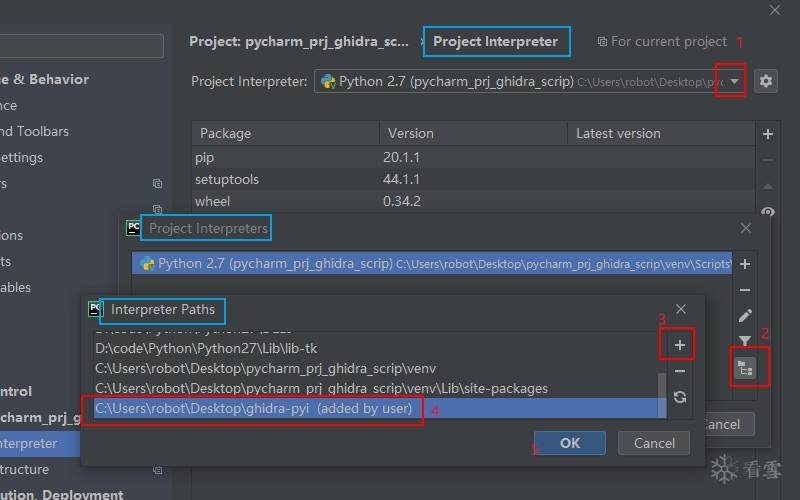This screenshot has height=500, width=800.
Task: Close the Project Interpreters dialog
Action: coord(746,228)
